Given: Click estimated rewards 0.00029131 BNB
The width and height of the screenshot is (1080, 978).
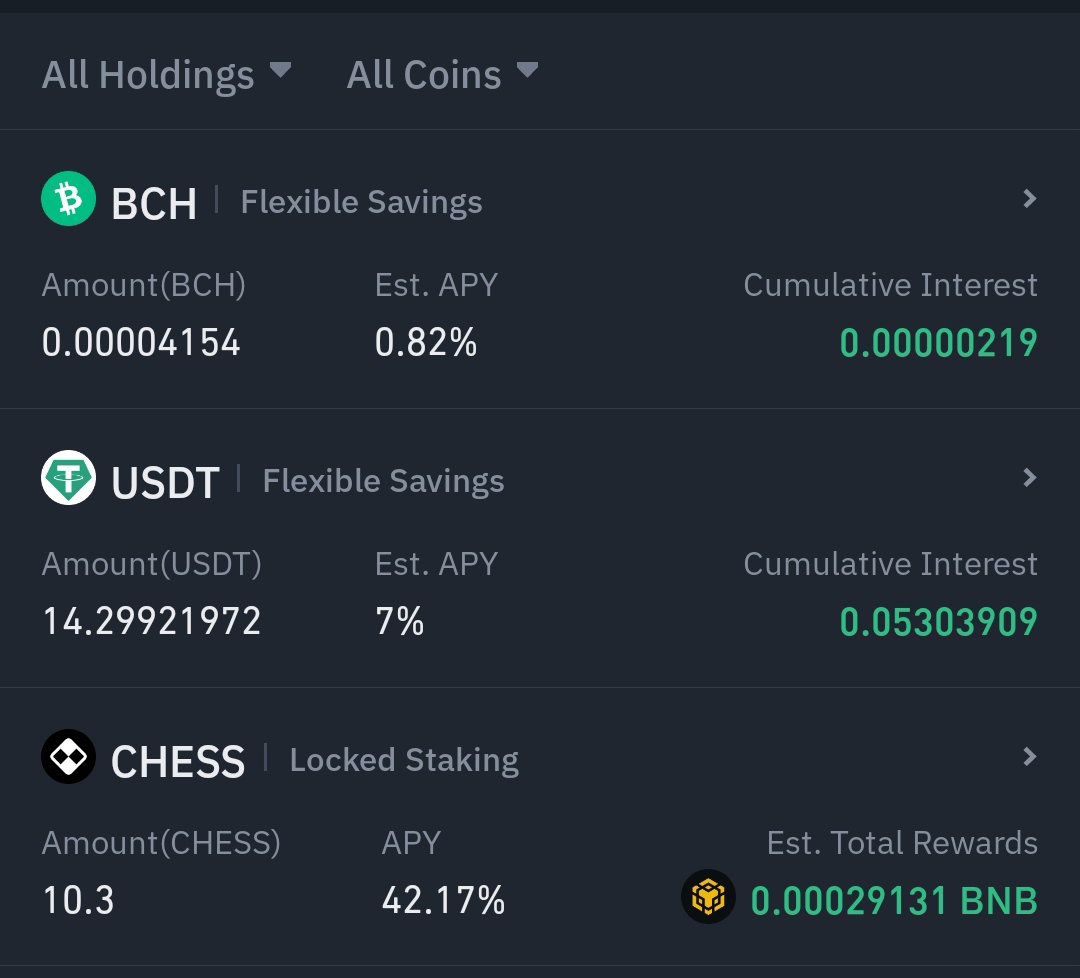Looking at the screenshot, I should [894, 901].
